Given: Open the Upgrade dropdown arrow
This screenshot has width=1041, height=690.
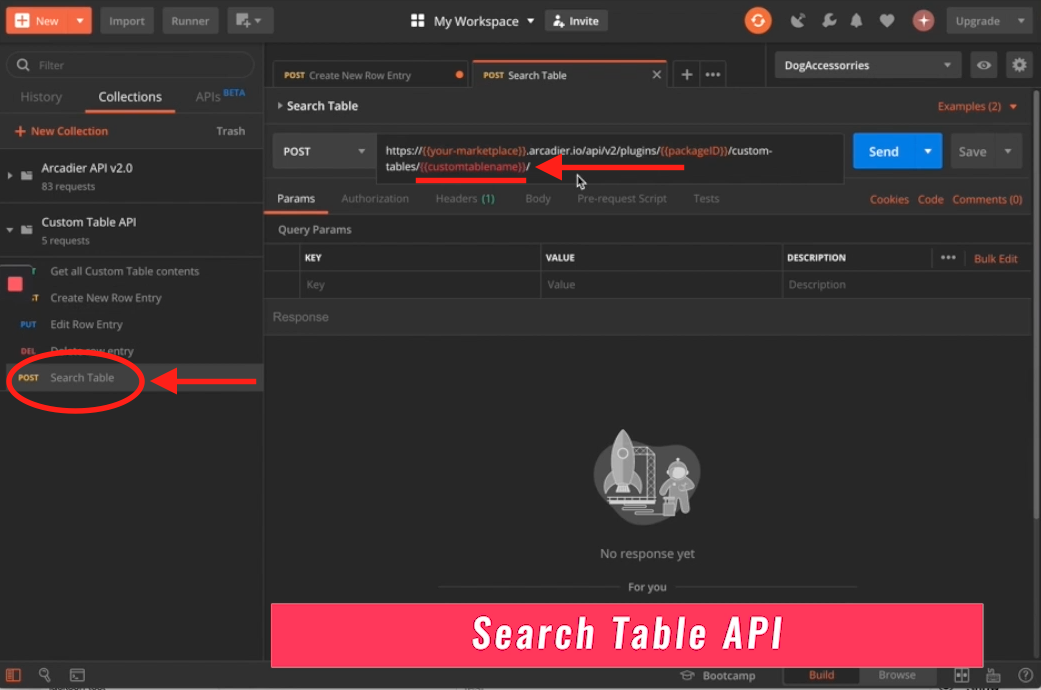Looking at the screenshot, I should click(1021, 21).
